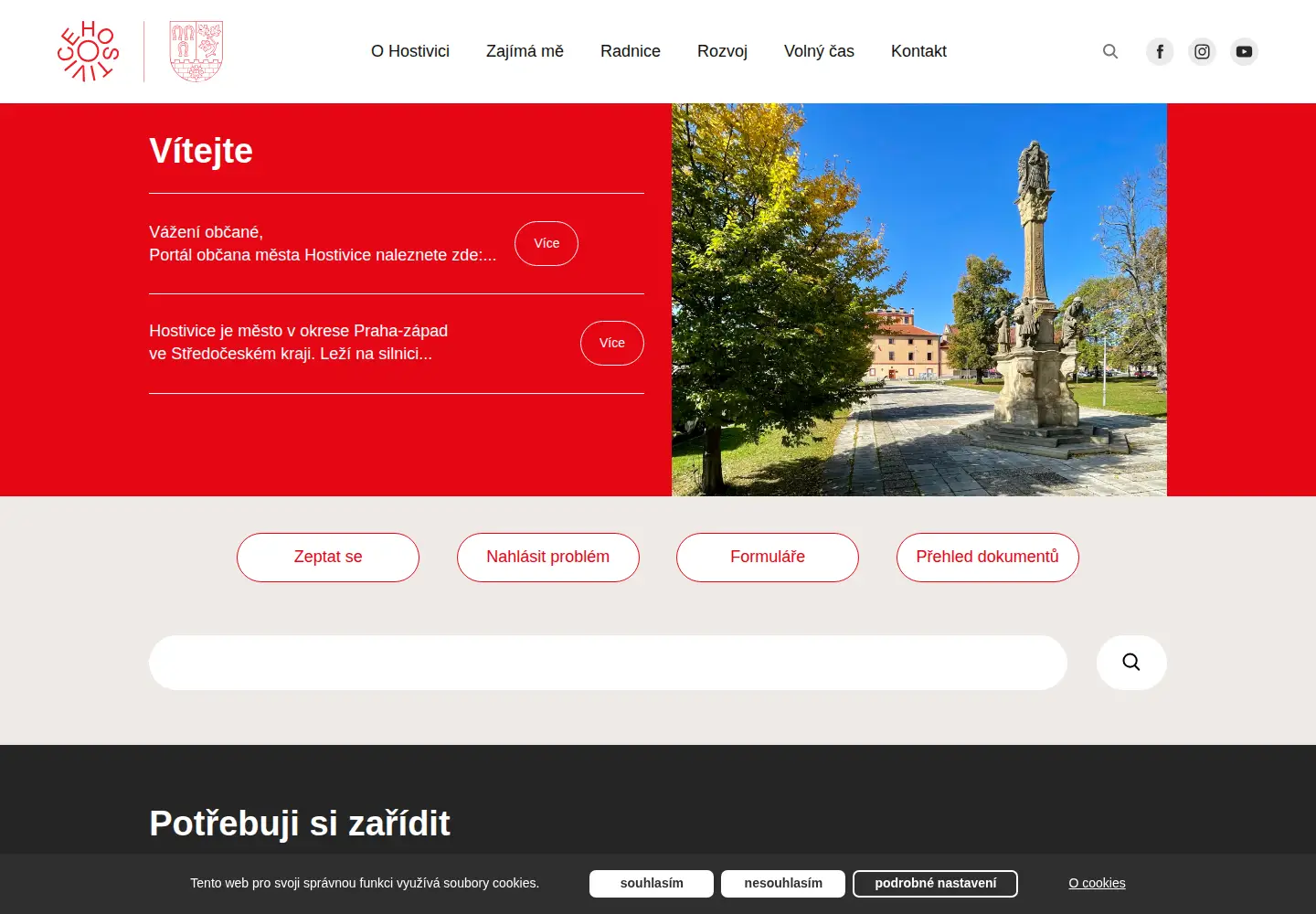Screen dimensions: 1316x914
Task: Click Více next to Hostivice je město
Action: [x=612, y=343]
